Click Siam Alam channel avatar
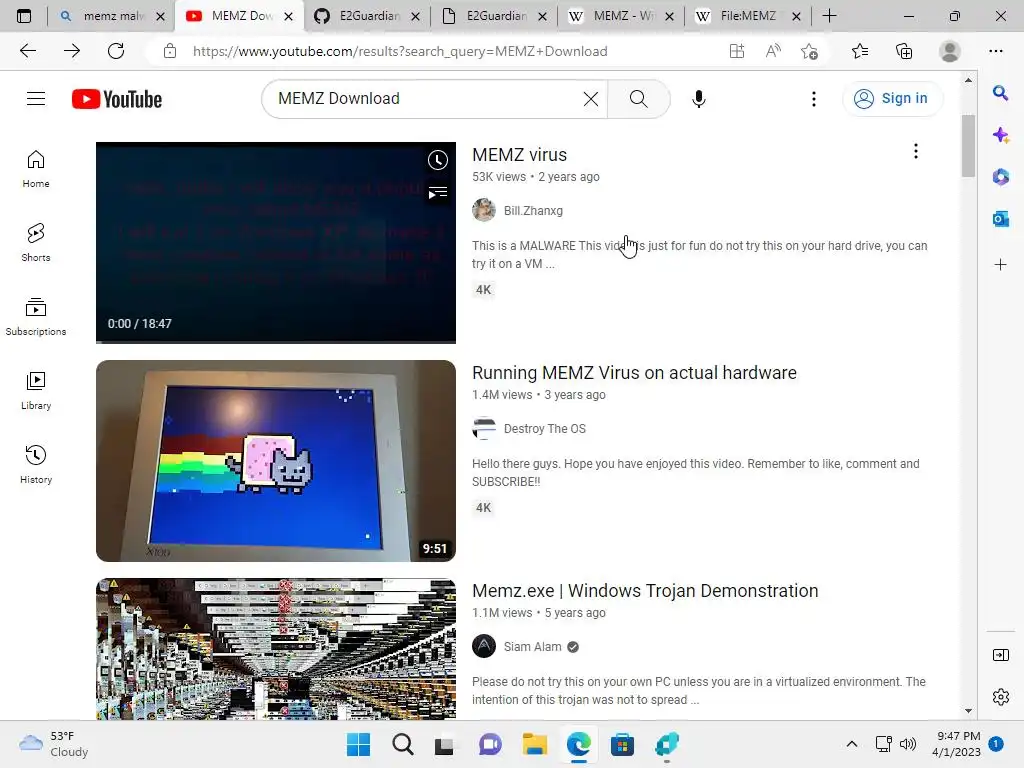This screenshot has width=1024, height=768. (484, 647)
